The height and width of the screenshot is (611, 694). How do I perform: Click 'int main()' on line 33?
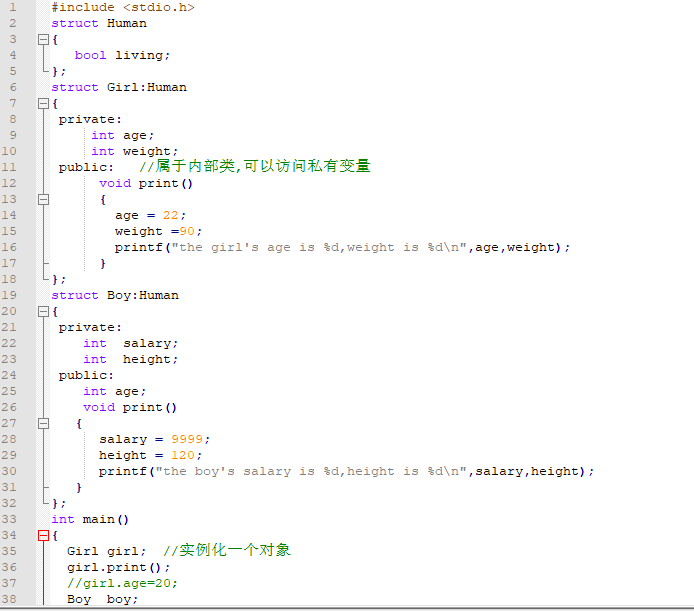(90, 519)
